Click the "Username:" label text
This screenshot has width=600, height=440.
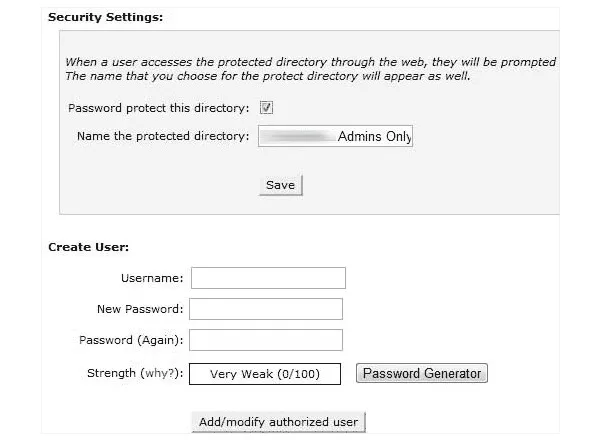pyautogui.click(x=152, y=278)
